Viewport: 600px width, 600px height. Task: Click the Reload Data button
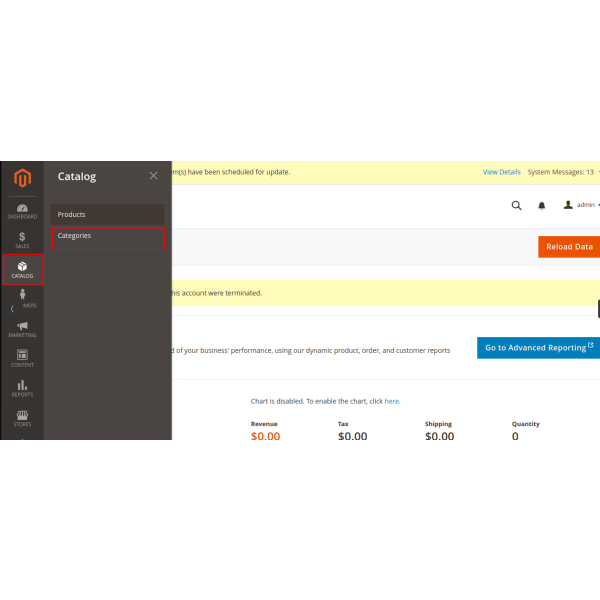click(568, 247)
